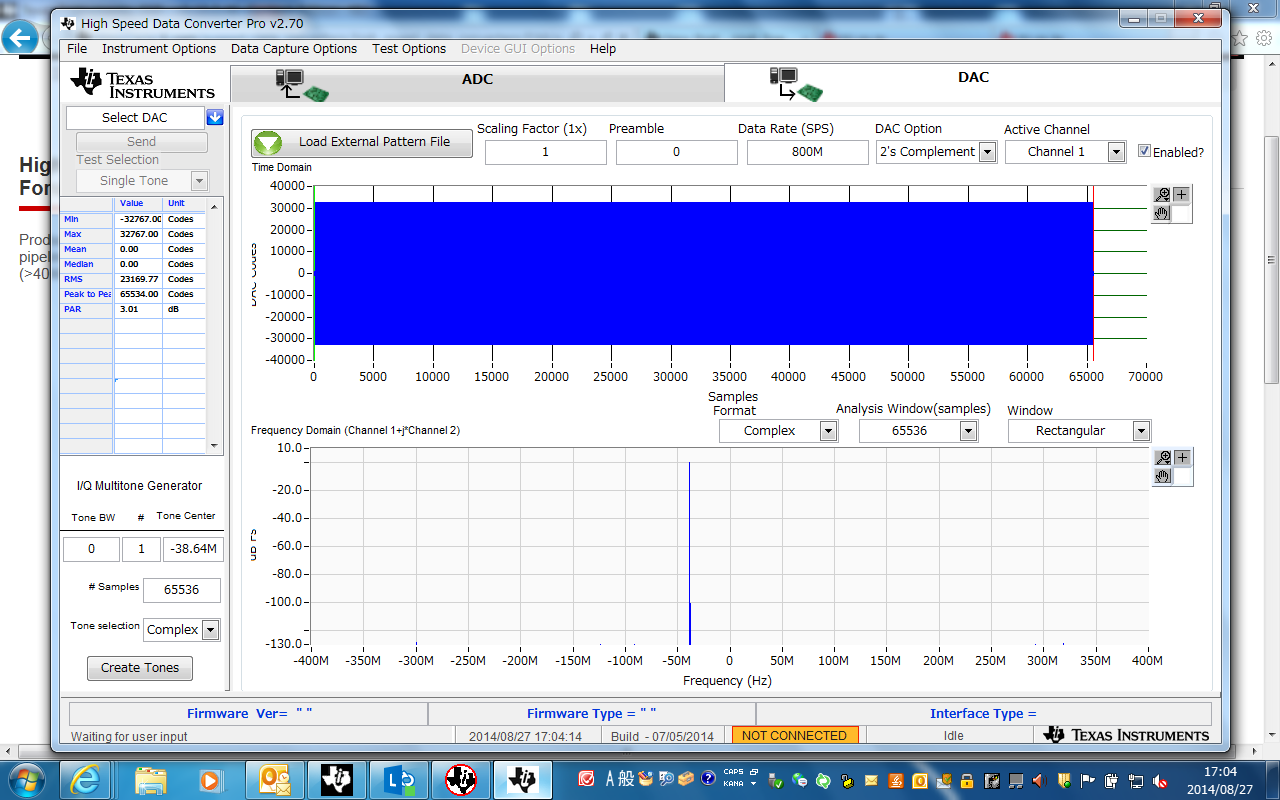Click the Preamble input field

click(x=677, y=152)
